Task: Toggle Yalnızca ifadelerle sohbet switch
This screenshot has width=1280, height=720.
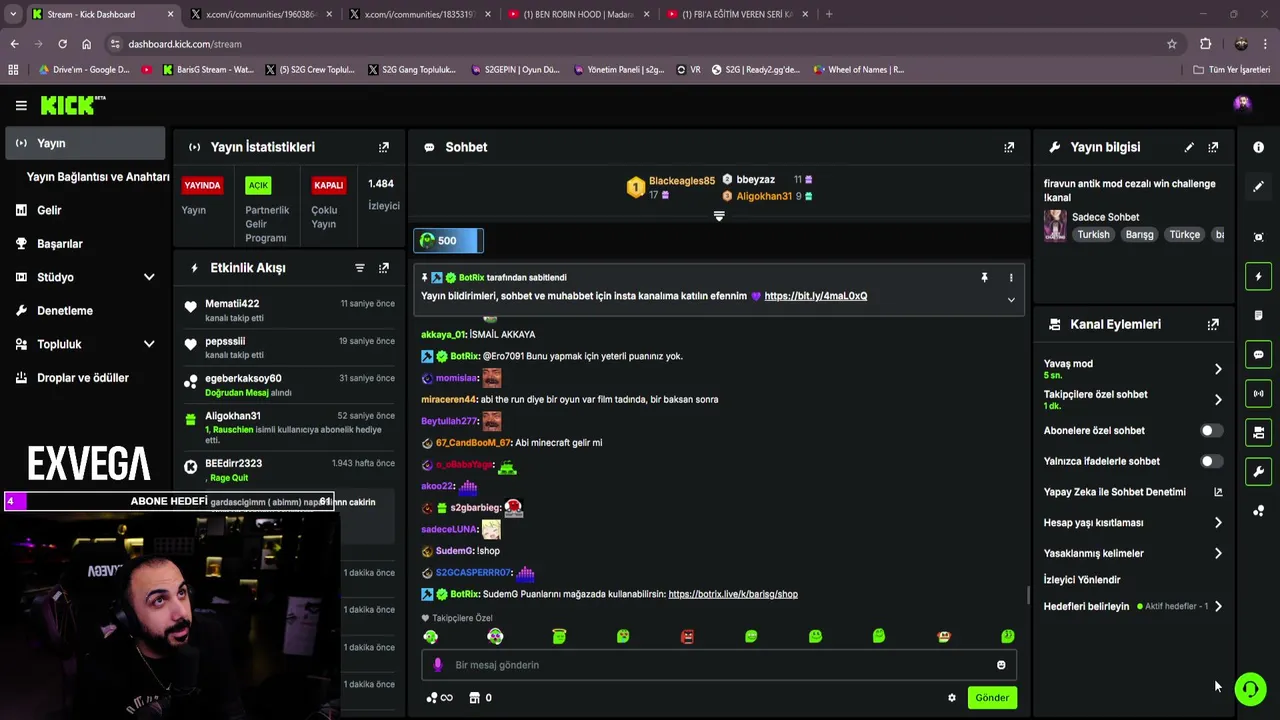Action: pos(1210,461)
